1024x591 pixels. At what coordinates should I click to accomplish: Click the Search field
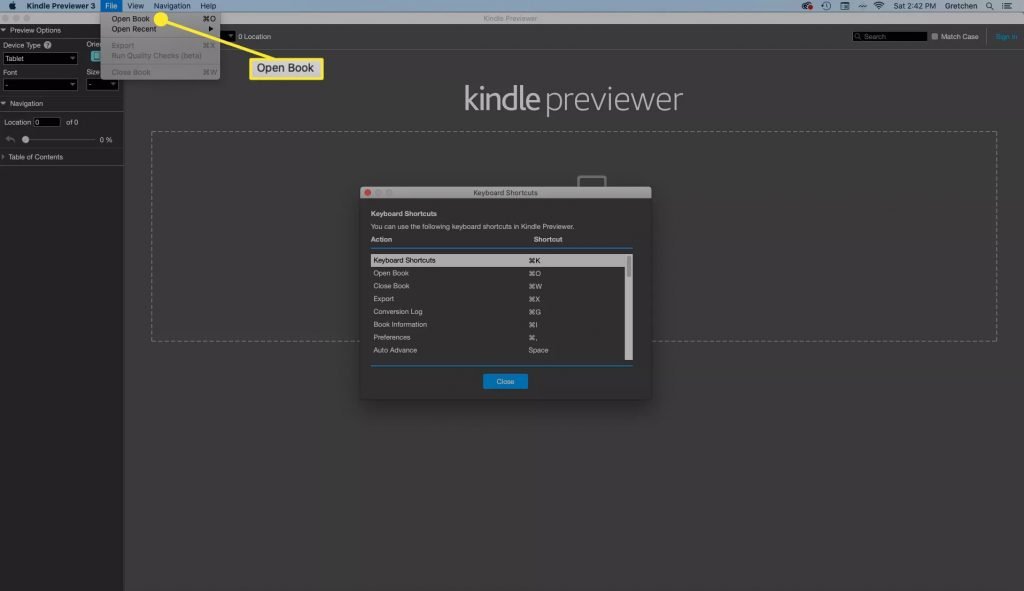click(x=889, y=37)
